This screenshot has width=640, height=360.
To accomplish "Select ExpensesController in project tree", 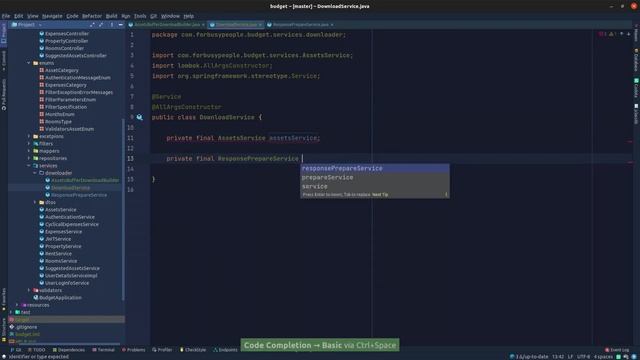I will click(67, 33).
